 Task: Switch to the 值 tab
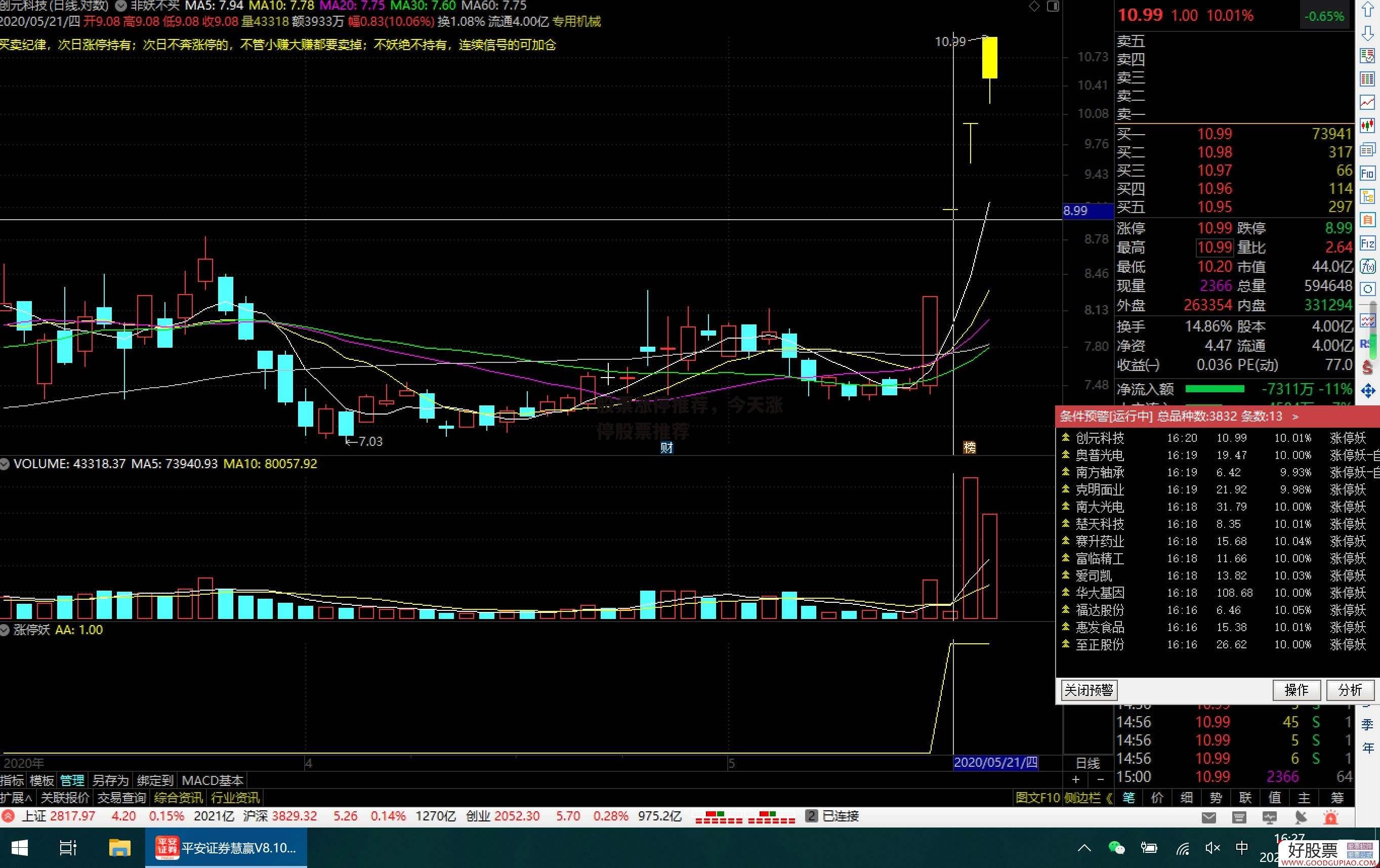click(1275, 798)
